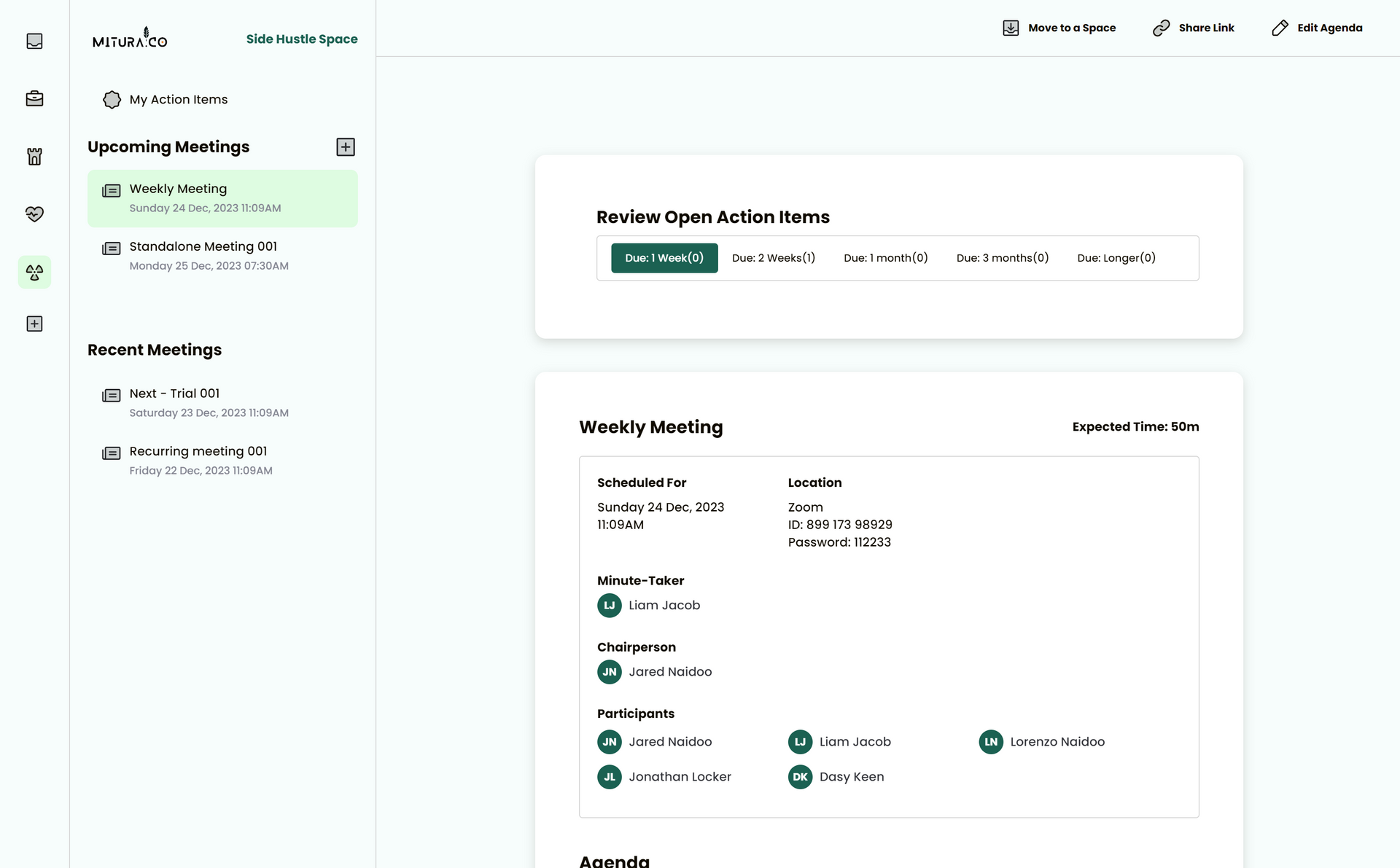Select the Due: 1 Week tab
Screen dimensions: 1400x868
[664, 258]
